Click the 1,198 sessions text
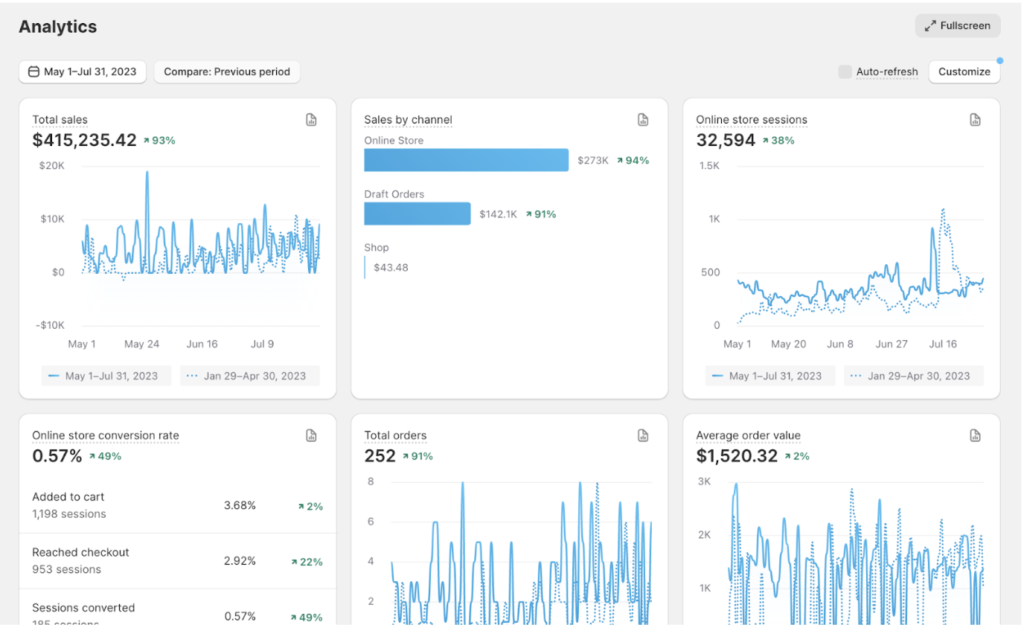1024x625 pixels. pos(69,514)
